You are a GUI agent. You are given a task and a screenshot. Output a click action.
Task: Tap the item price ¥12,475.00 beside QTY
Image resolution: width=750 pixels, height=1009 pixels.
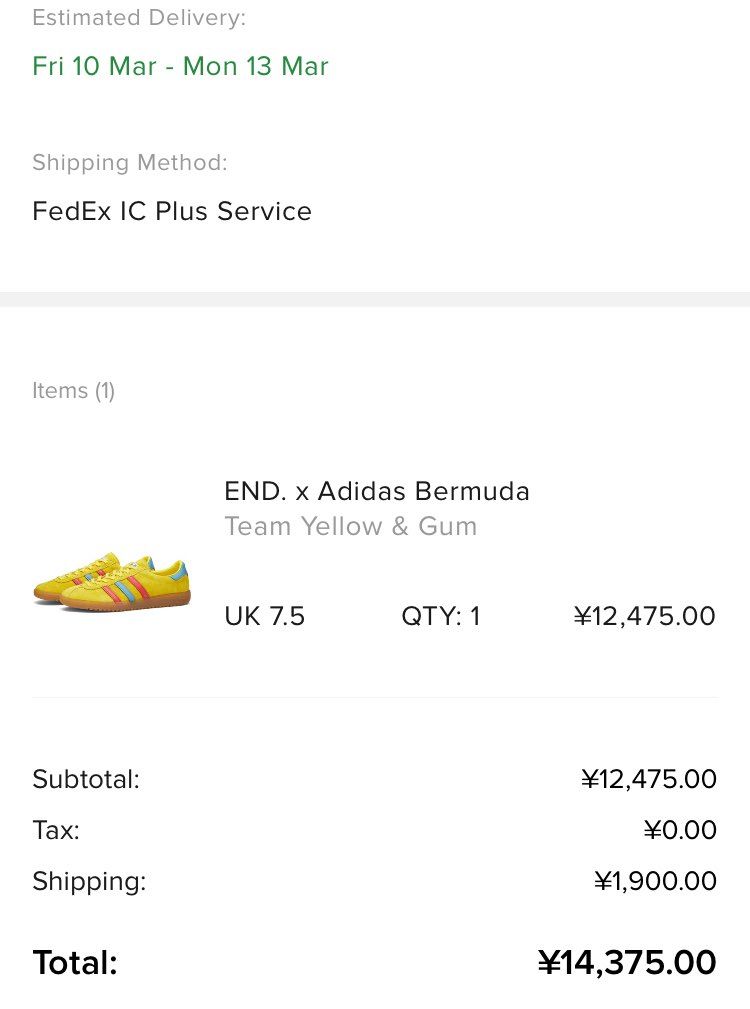coord(644,616)
